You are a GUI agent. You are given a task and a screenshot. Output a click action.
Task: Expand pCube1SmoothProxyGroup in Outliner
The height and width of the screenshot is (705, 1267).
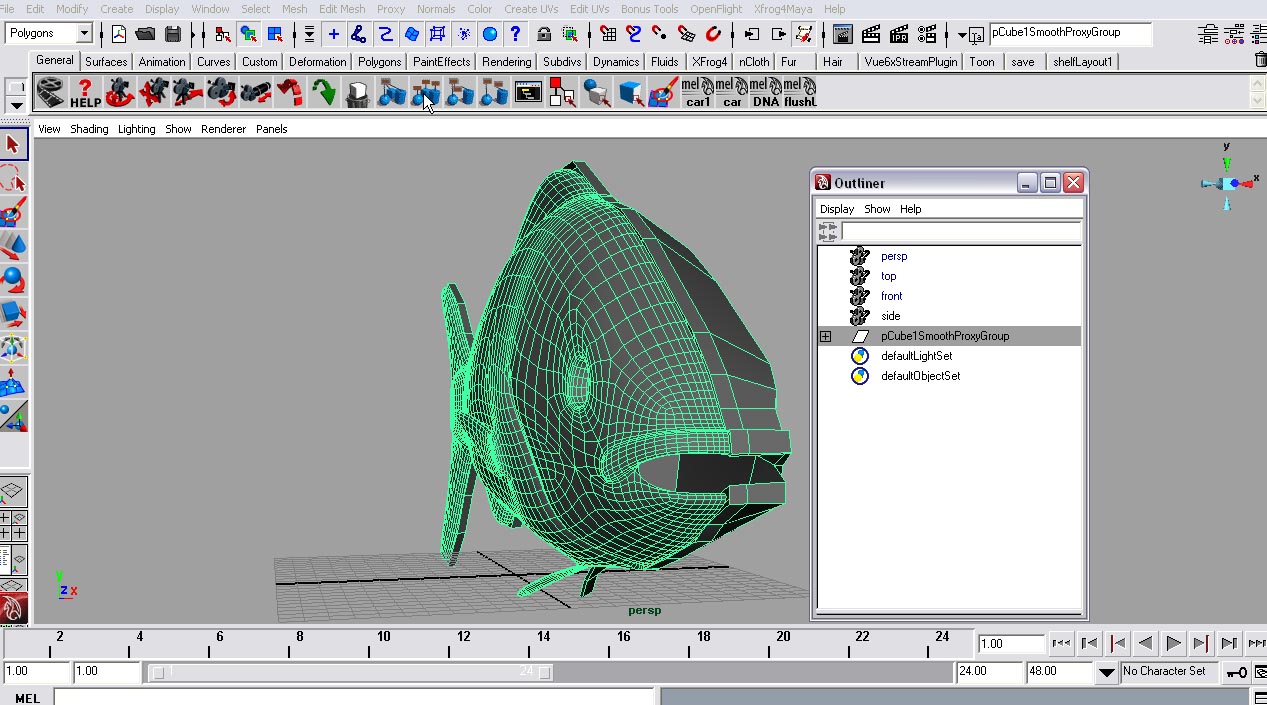(825, 336)
